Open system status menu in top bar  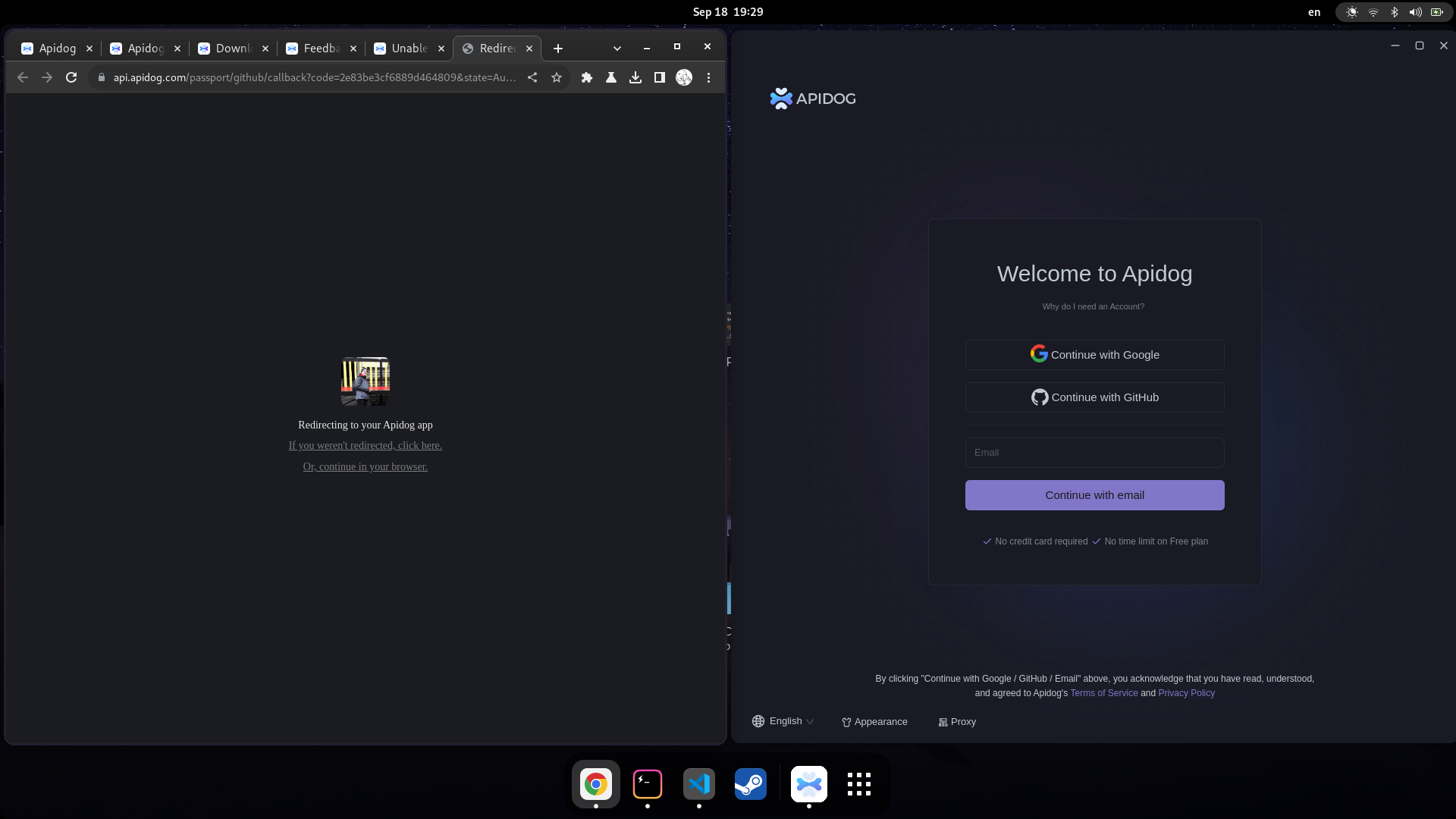click(1394, 12)
